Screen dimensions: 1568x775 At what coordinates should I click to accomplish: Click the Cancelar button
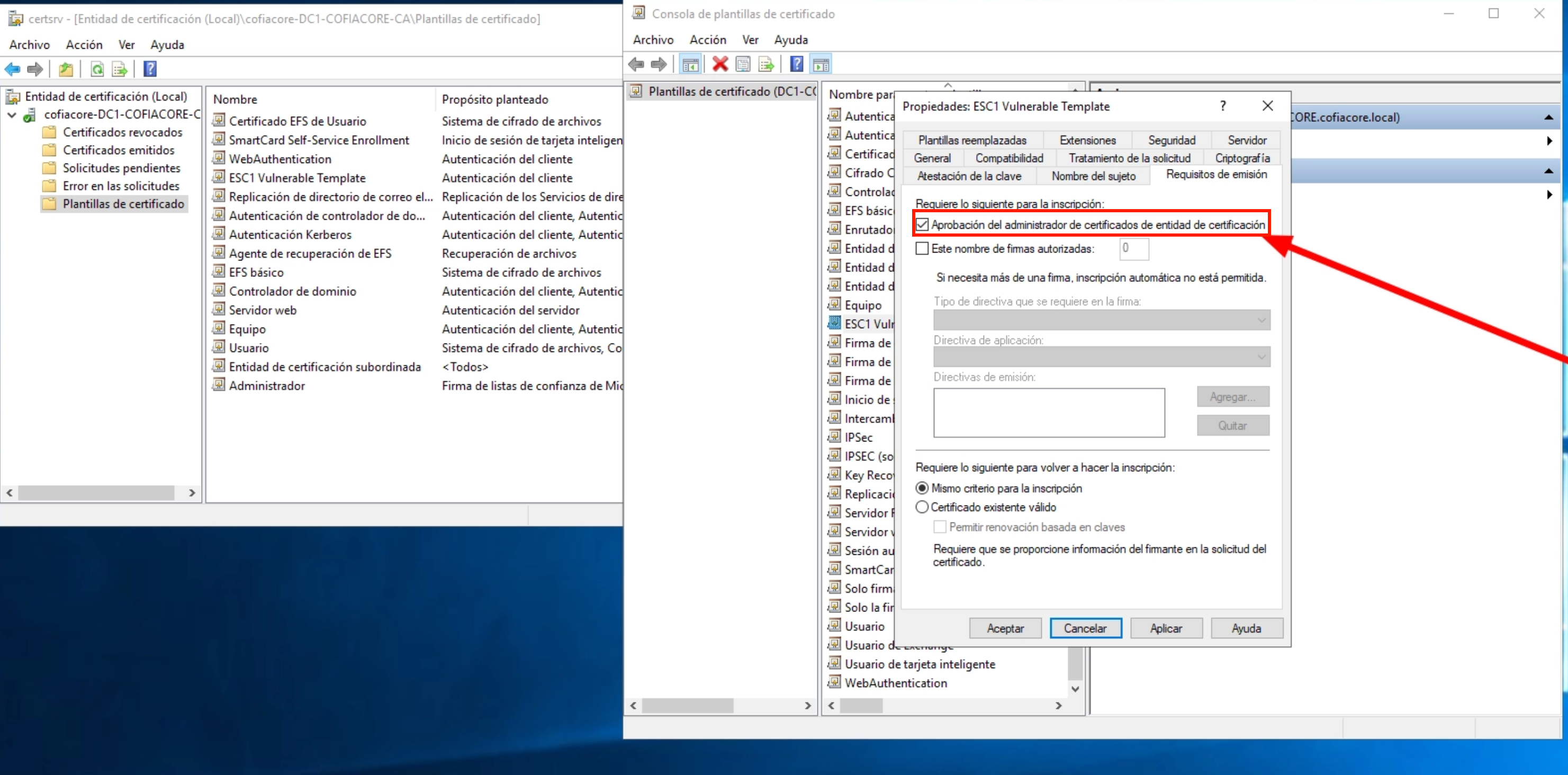[x=1085, y=628]
